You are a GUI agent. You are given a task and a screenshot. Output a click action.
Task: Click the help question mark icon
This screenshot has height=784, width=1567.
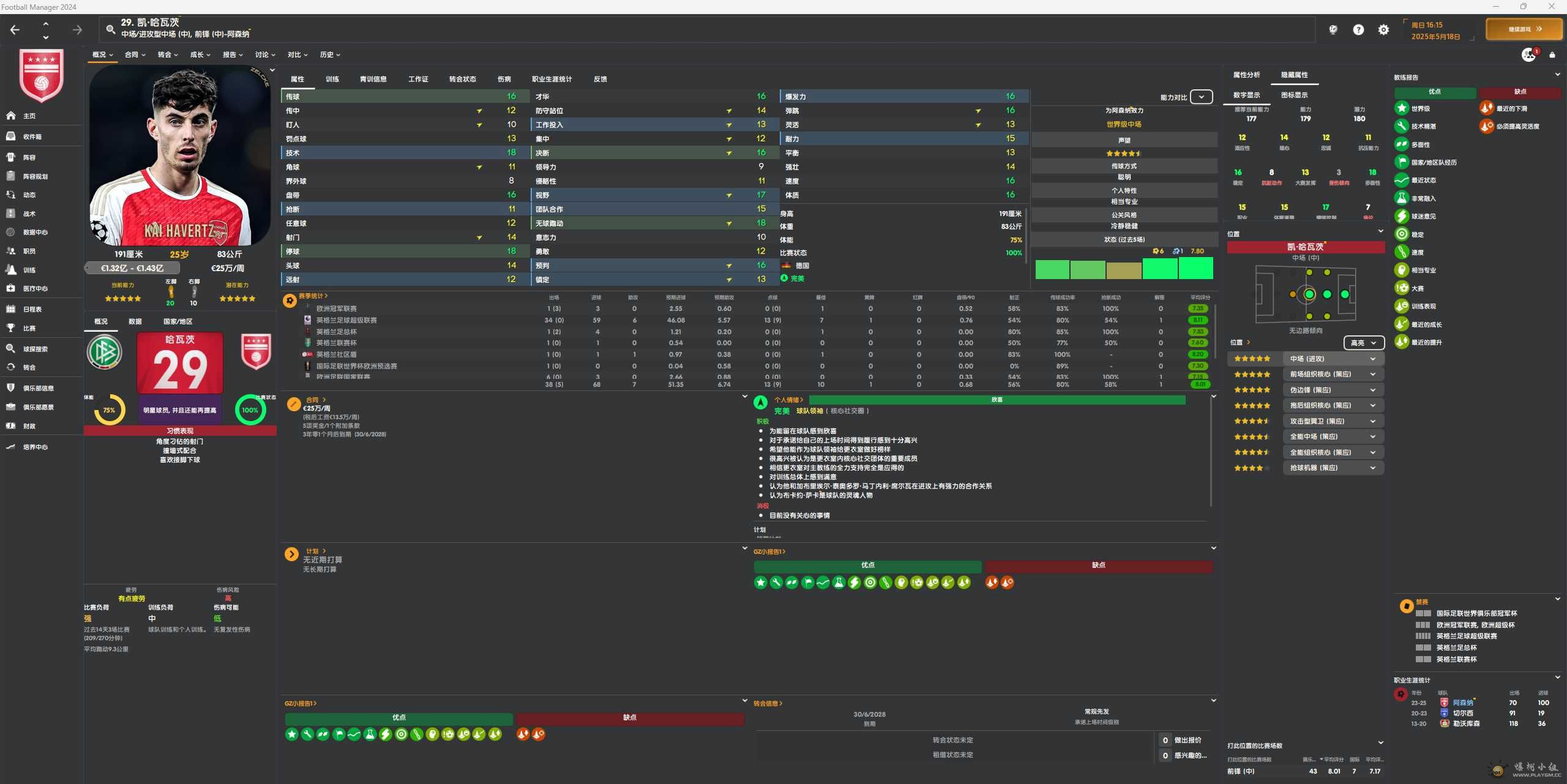[x=1358, y=29]
